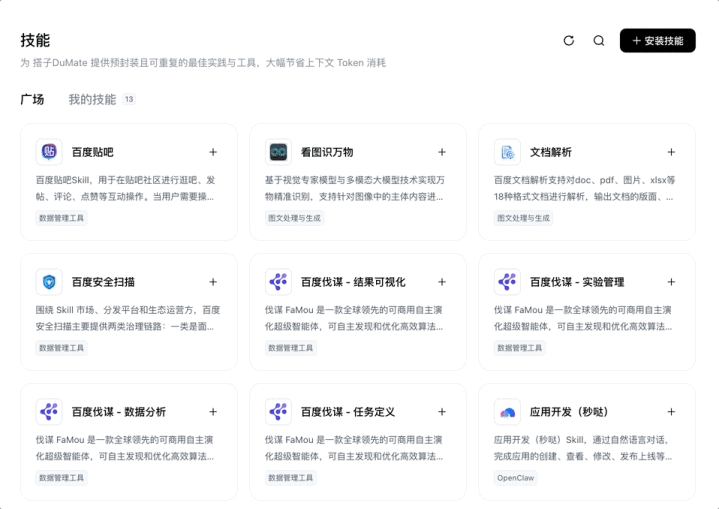Add the 百度贴吧 skill with plus icon

(213, 152)
